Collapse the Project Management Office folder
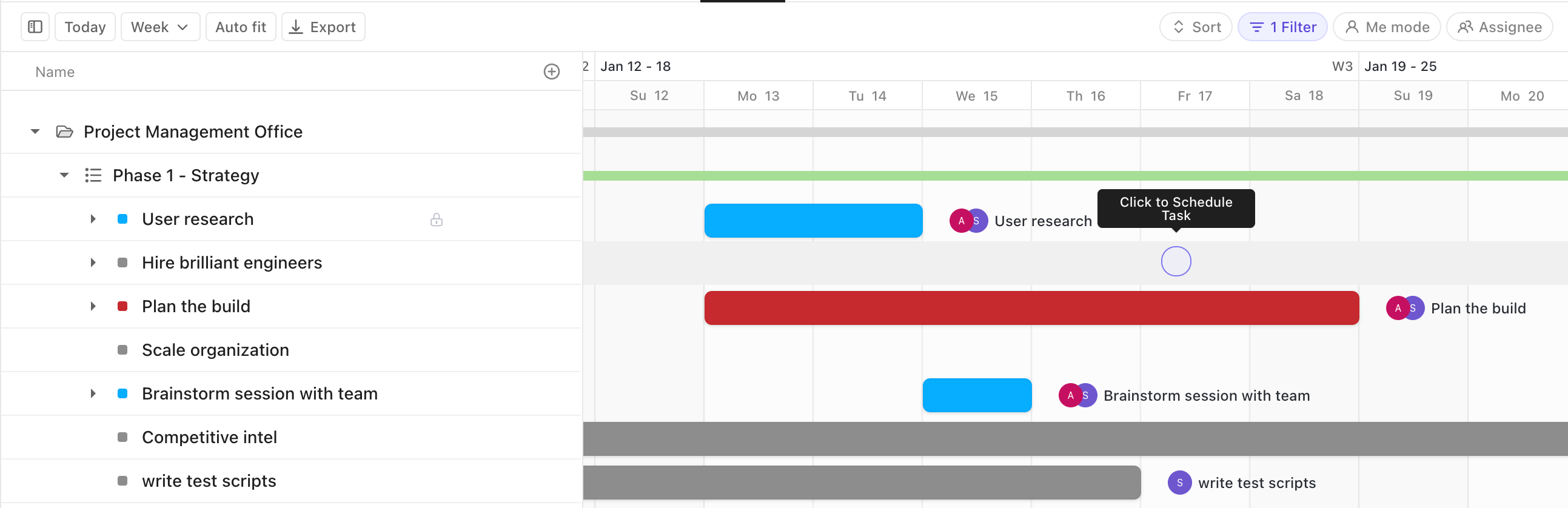 tap(35, 132)
